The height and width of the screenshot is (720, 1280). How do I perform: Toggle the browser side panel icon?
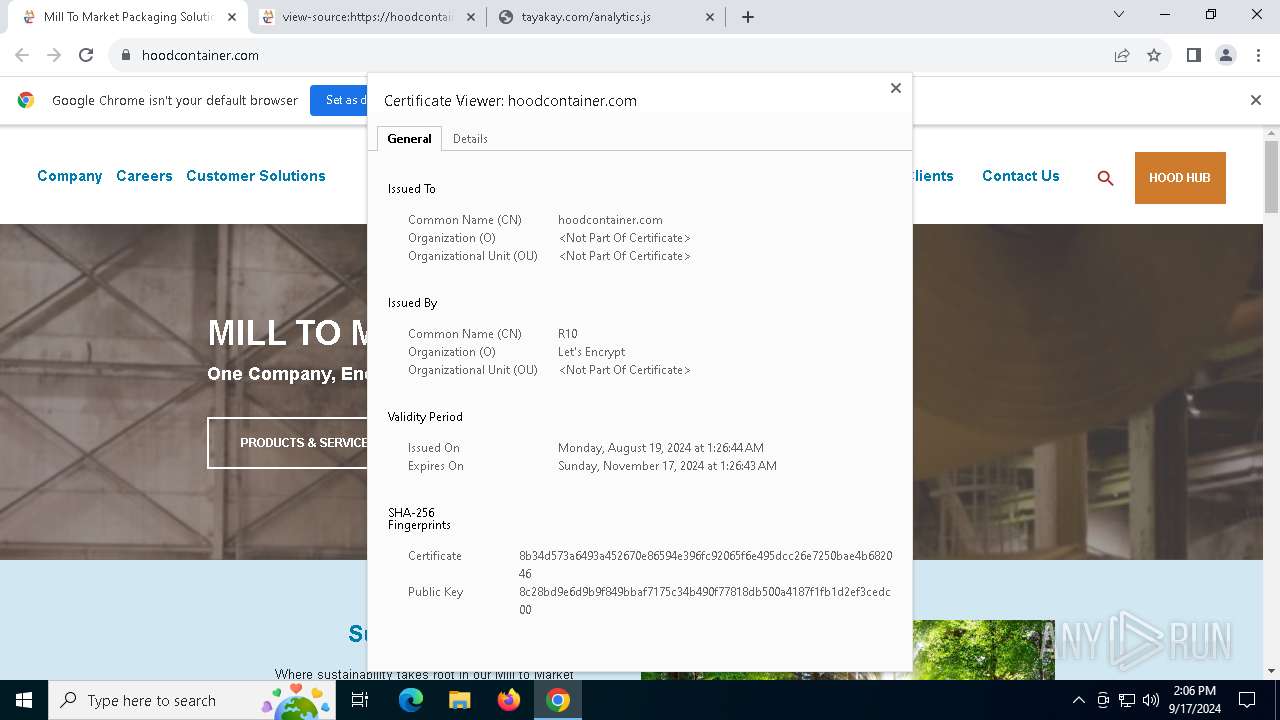tap(1193, 55)
